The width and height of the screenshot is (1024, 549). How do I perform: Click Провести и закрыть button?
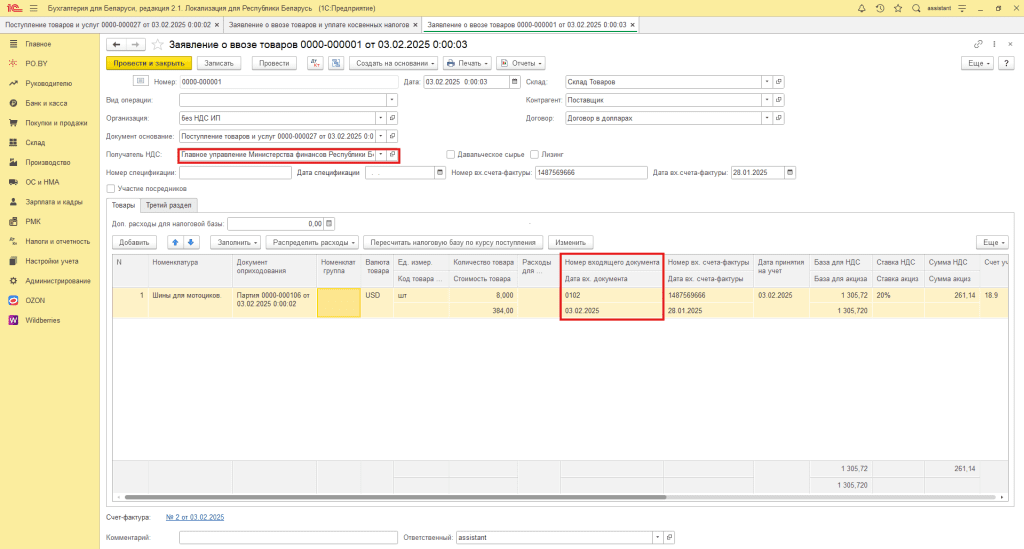(x=149, y=63)
